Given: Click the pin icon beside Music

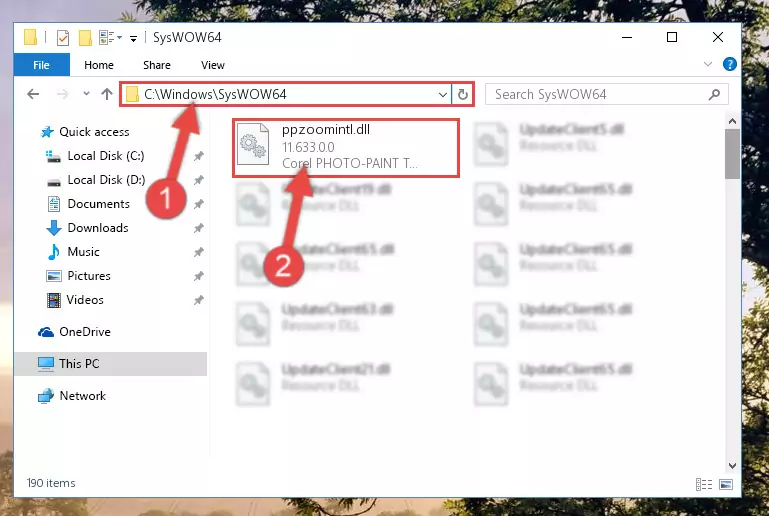Looking at the screenshot, I should click(x=199, y=252).
